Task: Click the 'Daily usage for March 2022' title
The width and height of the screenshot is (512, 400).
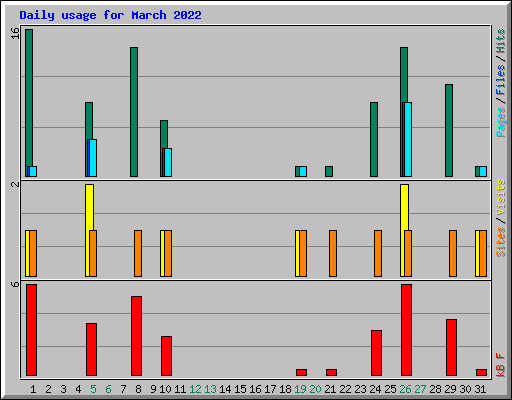Action: point(110,15)
